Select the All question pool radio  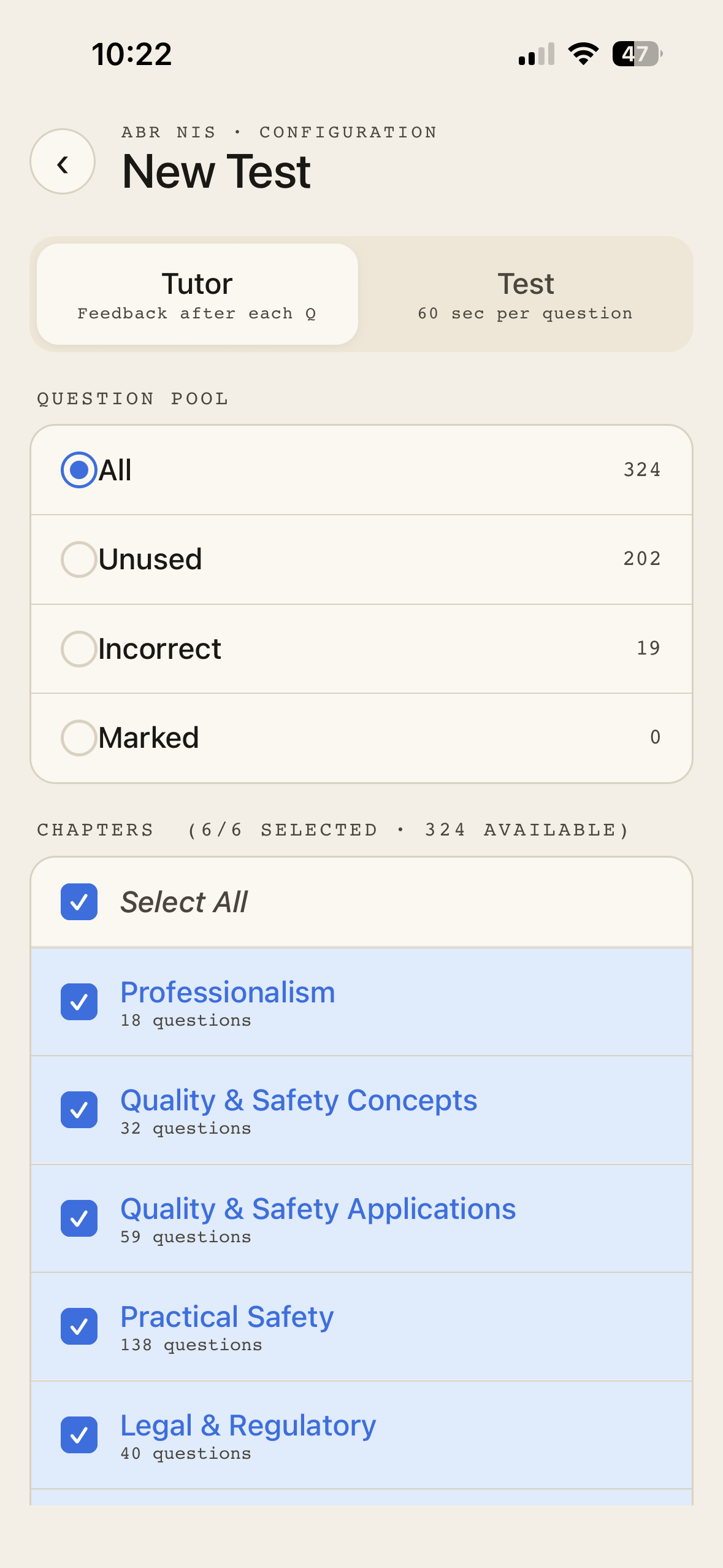tap(79, 470)
